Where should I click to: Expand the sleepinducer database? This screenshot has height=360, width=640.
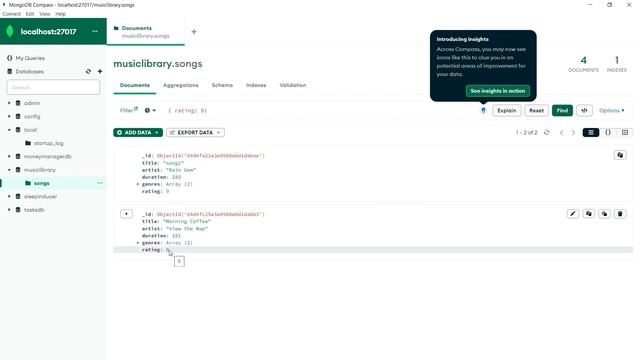pyautogui.click(x=9, y=196)
